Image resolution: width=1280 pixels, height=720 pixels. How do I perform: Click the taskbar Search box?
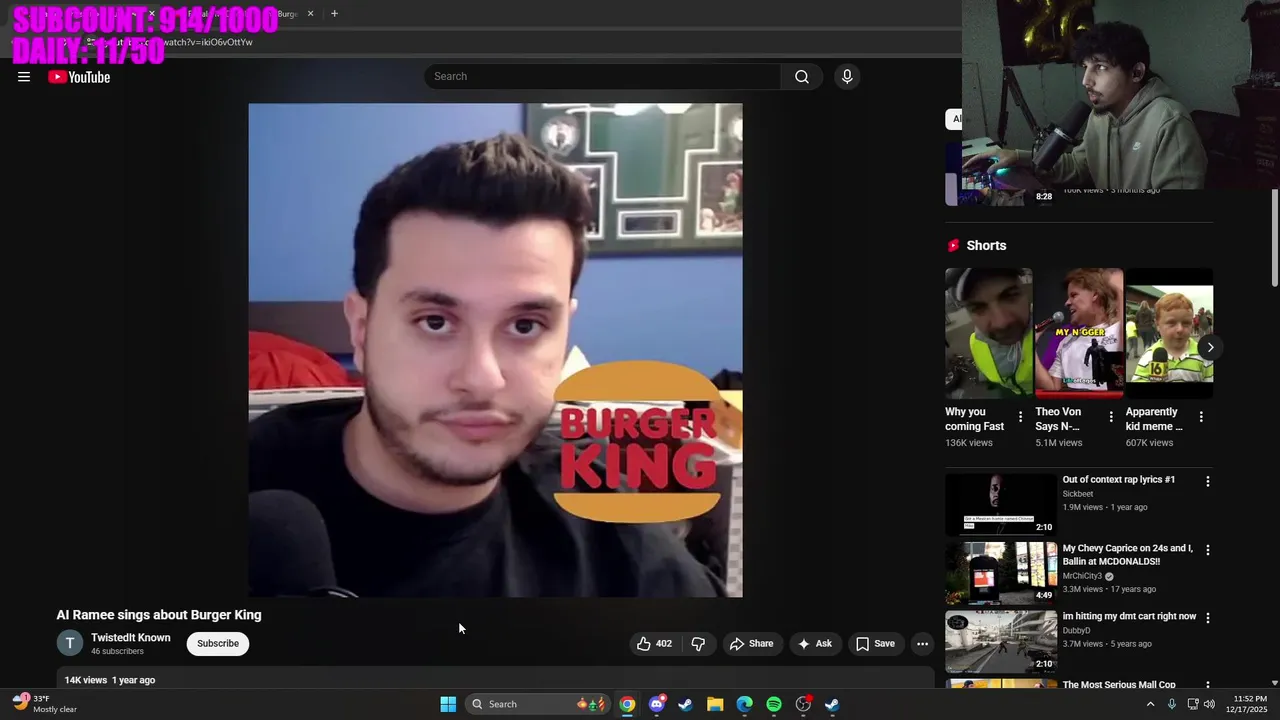(538, 704)
